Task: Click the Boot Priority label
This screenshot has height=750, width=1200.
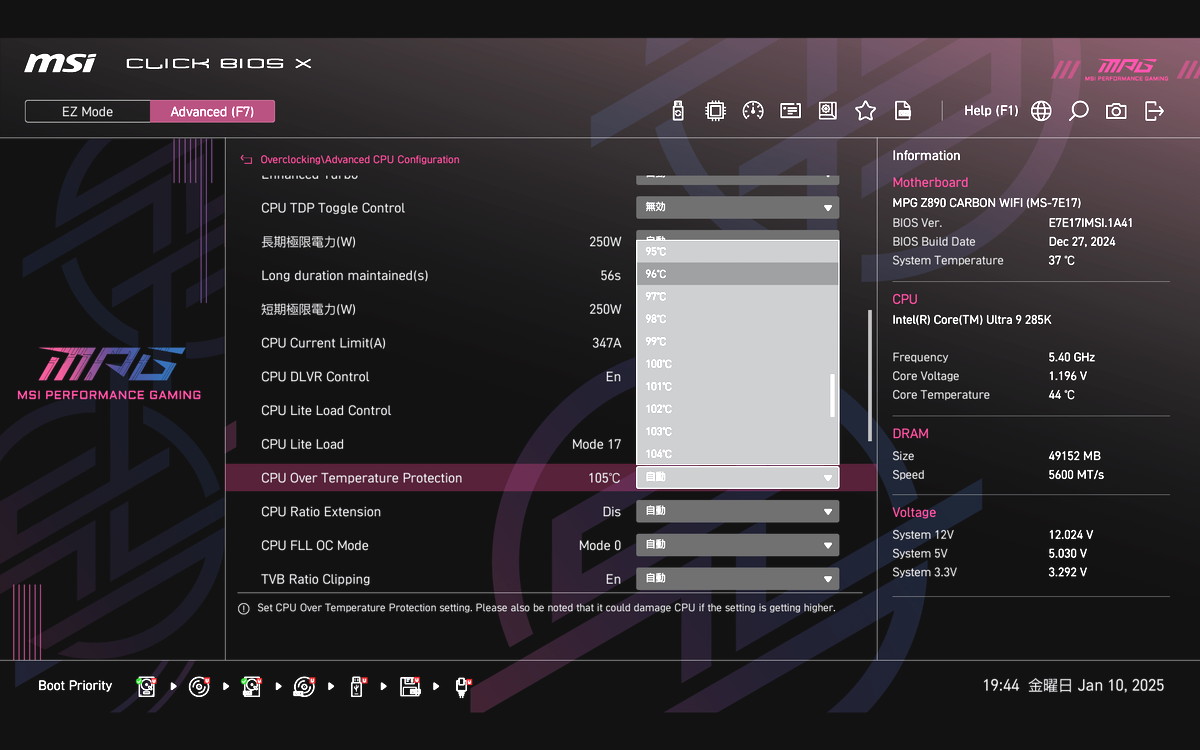Action: pyautogui.click(x=75, y=686)
